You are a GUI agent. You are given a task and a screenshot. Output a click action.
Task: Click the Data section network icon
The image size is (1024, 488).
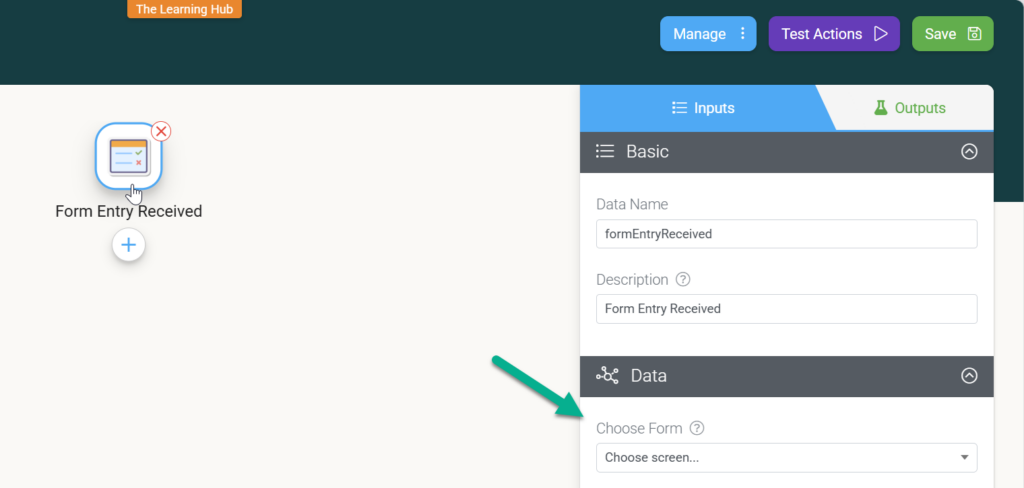click(x=607, y=376)
